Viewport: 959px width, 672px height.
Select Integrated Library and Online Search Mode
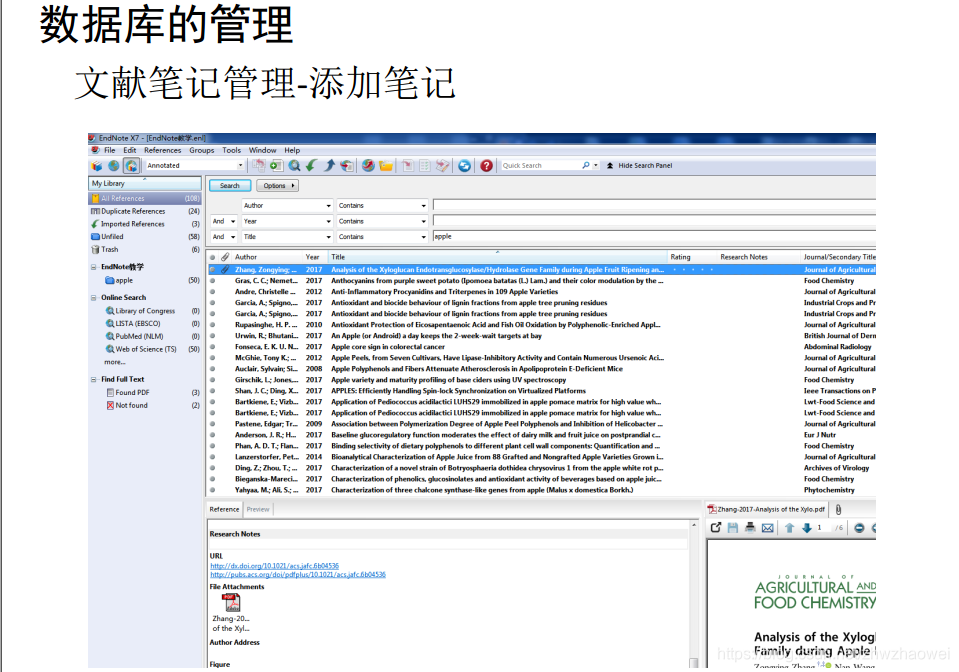[x=131, y=166]
